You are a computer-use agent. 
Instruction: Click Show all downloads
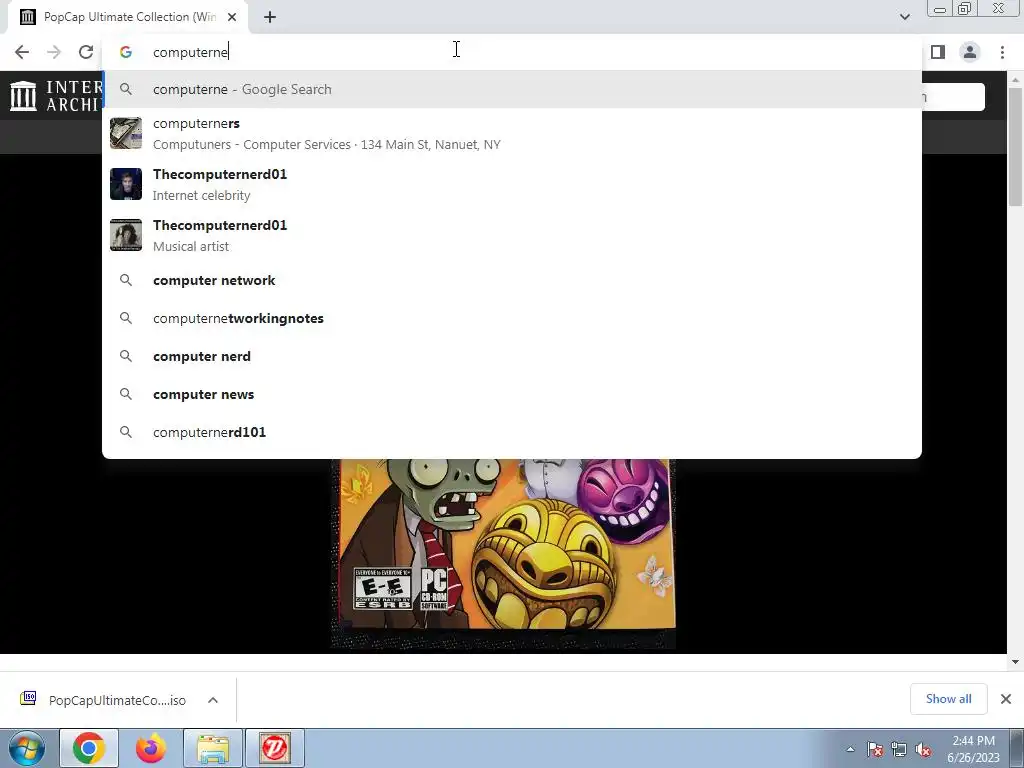point(948,699)
